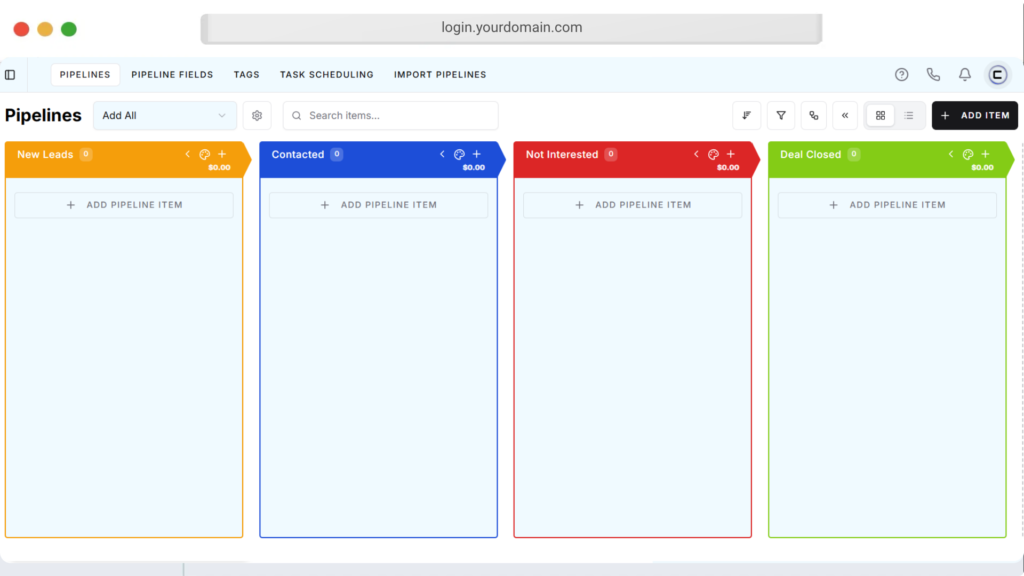Click the black Add Item button
Viewport: 1024px width, 576px height.
(975, 116)
